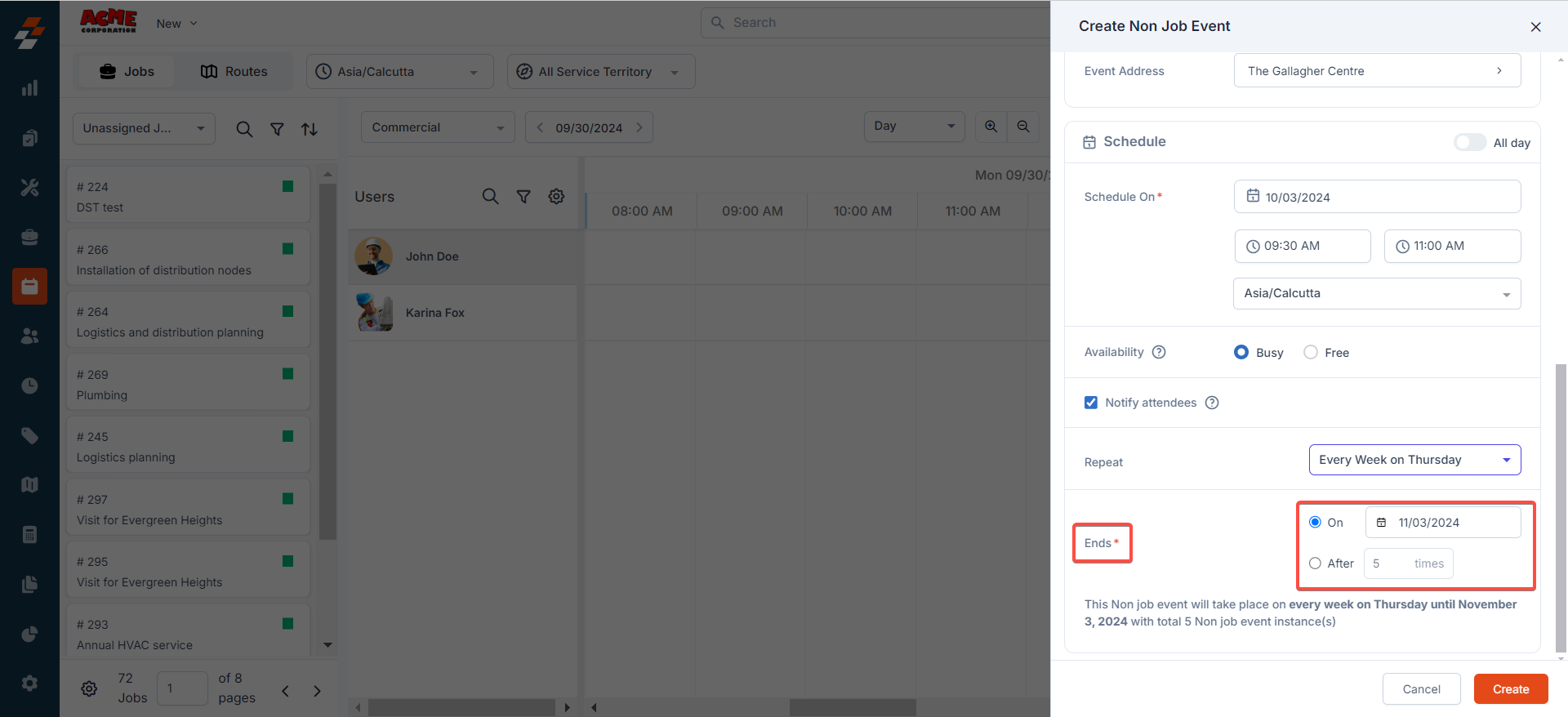
Task: Open jobs list settings gear at bottom
Action: pos(89,688)
